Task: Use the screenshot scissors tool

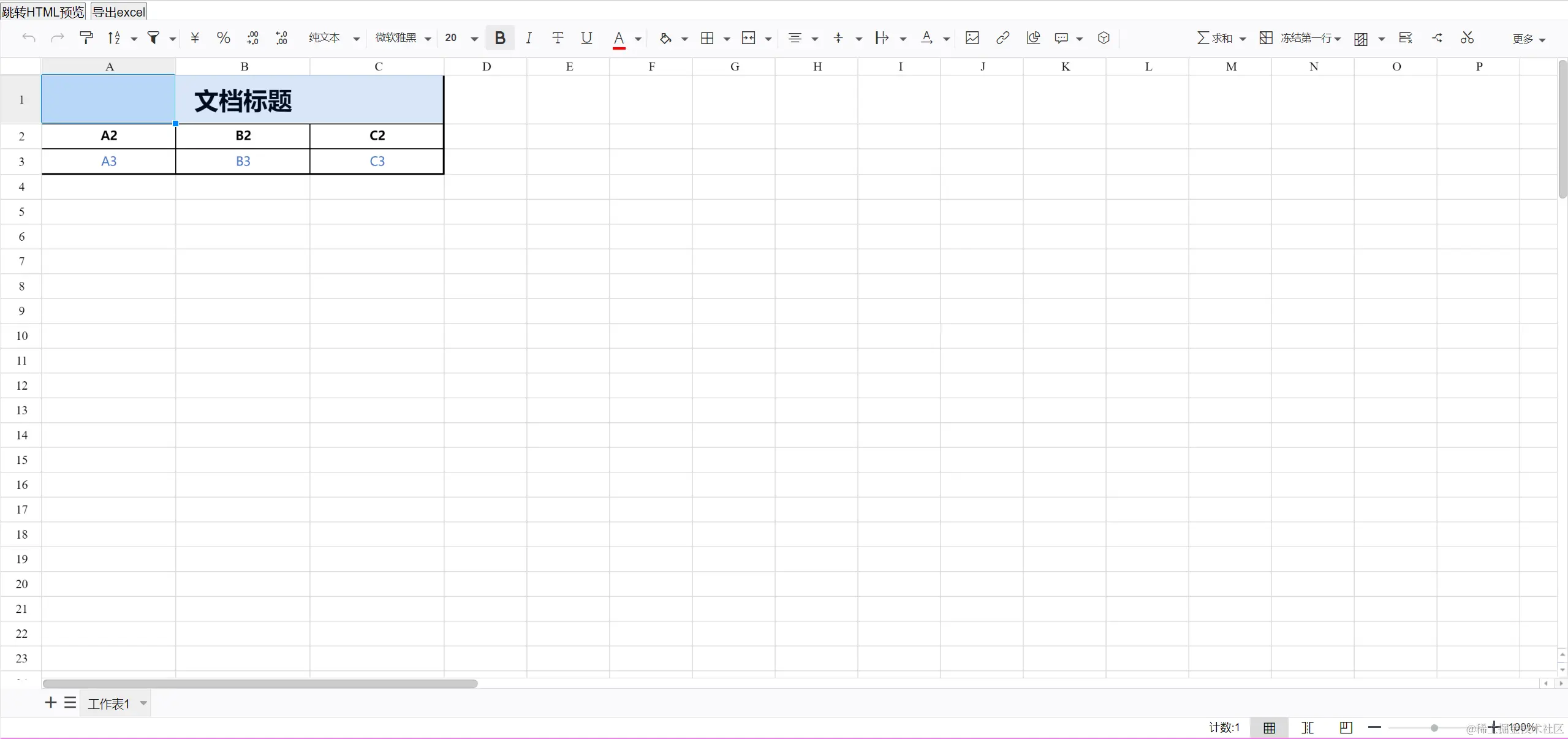Action: pyautogui.click(x=1467, y=37)
